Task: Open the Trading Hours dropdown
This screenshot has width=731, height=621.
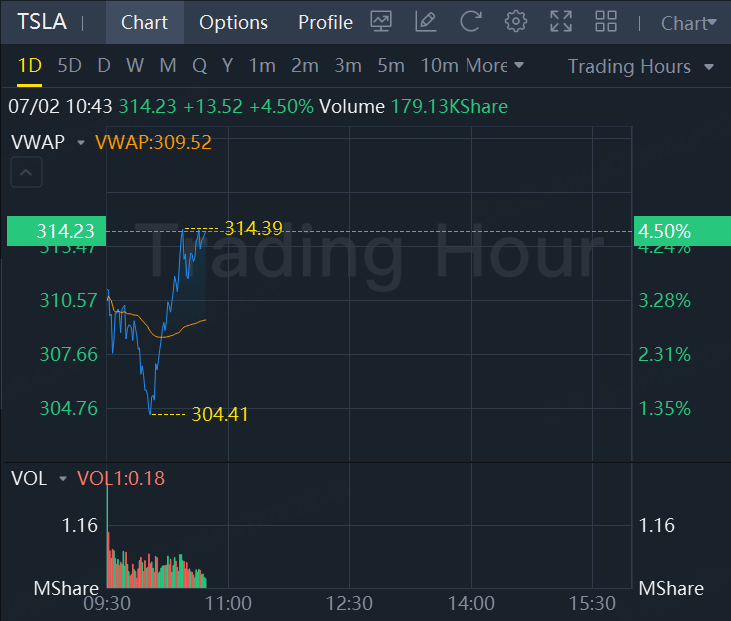Action: (x=641, y=67)
